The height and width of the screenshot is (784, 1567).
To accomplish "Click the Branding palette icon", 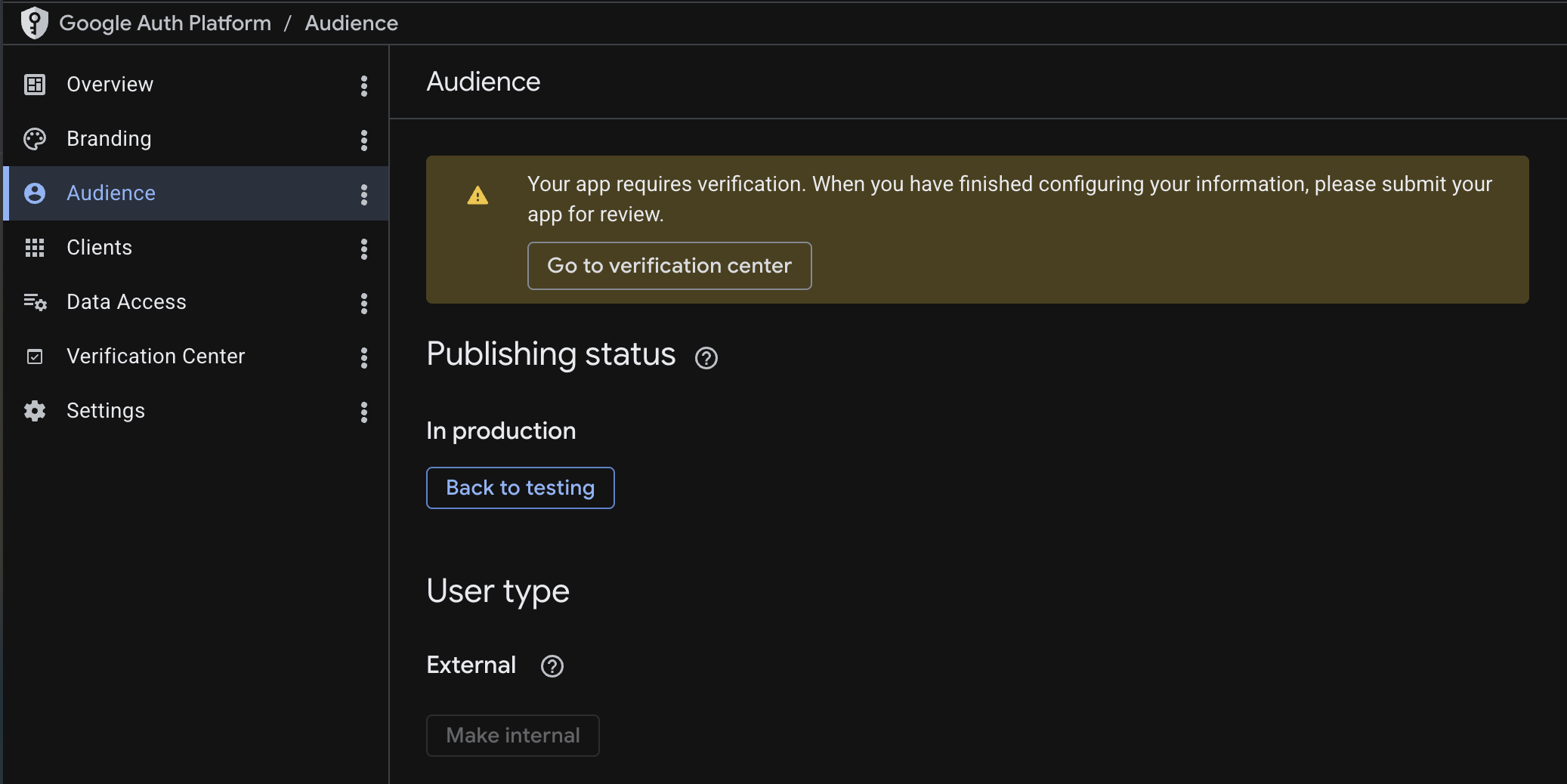I will pyautogui.click(x=35, y=139).
